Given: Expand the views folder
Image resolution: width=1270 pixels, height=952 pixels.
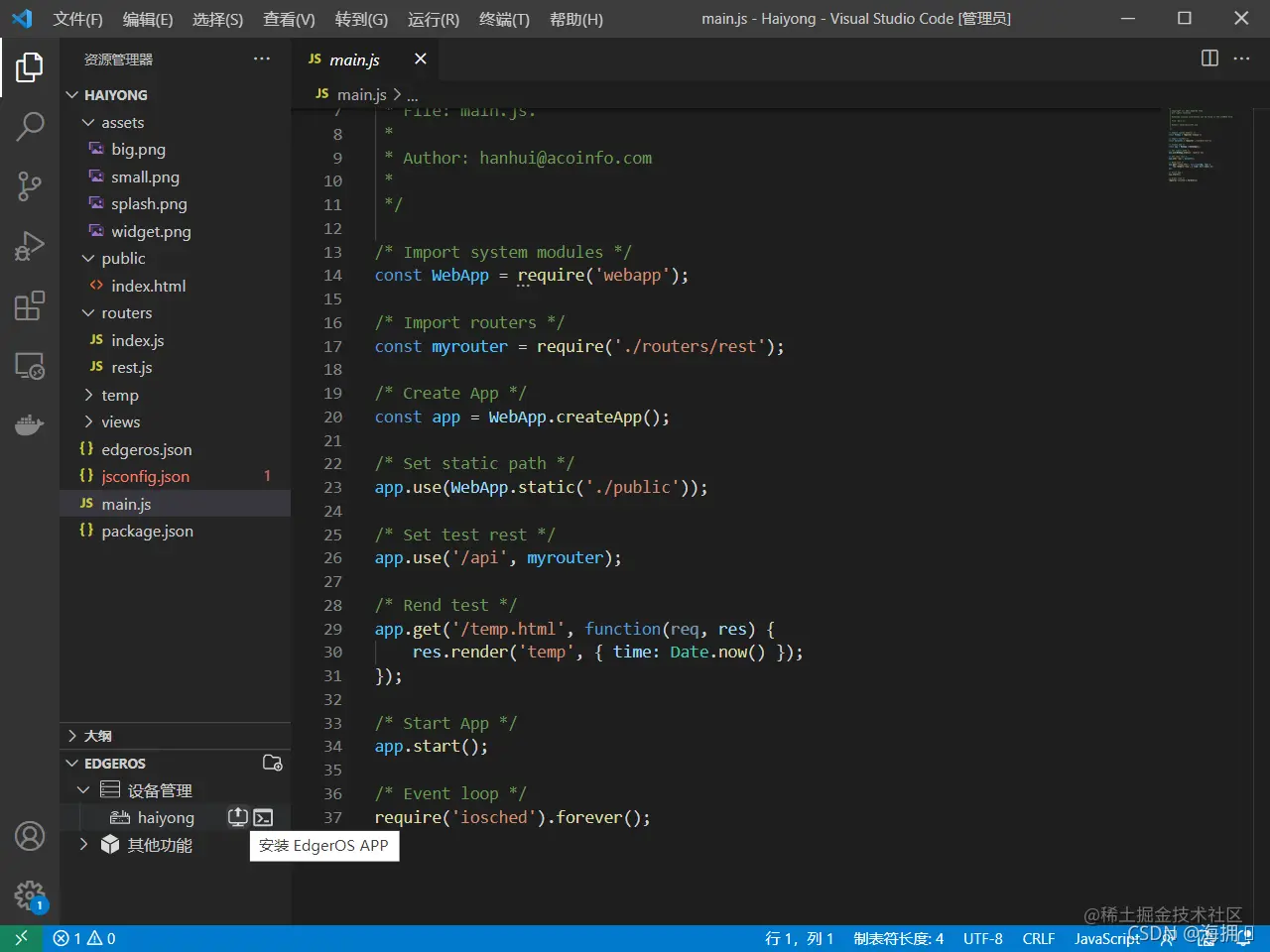Looking at the screenshot, I should coord(175,422).
